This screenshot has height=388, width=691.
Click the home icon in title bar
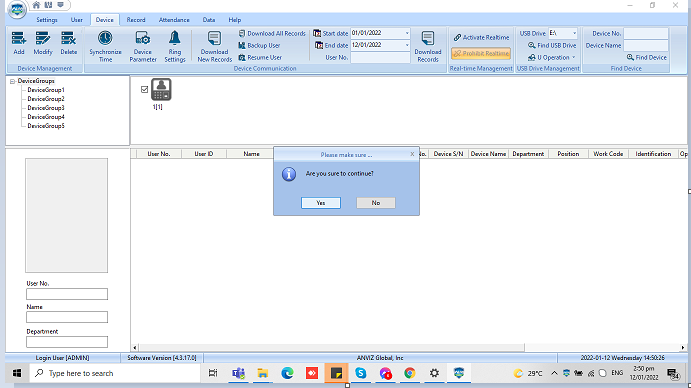[x=36, y=5]
